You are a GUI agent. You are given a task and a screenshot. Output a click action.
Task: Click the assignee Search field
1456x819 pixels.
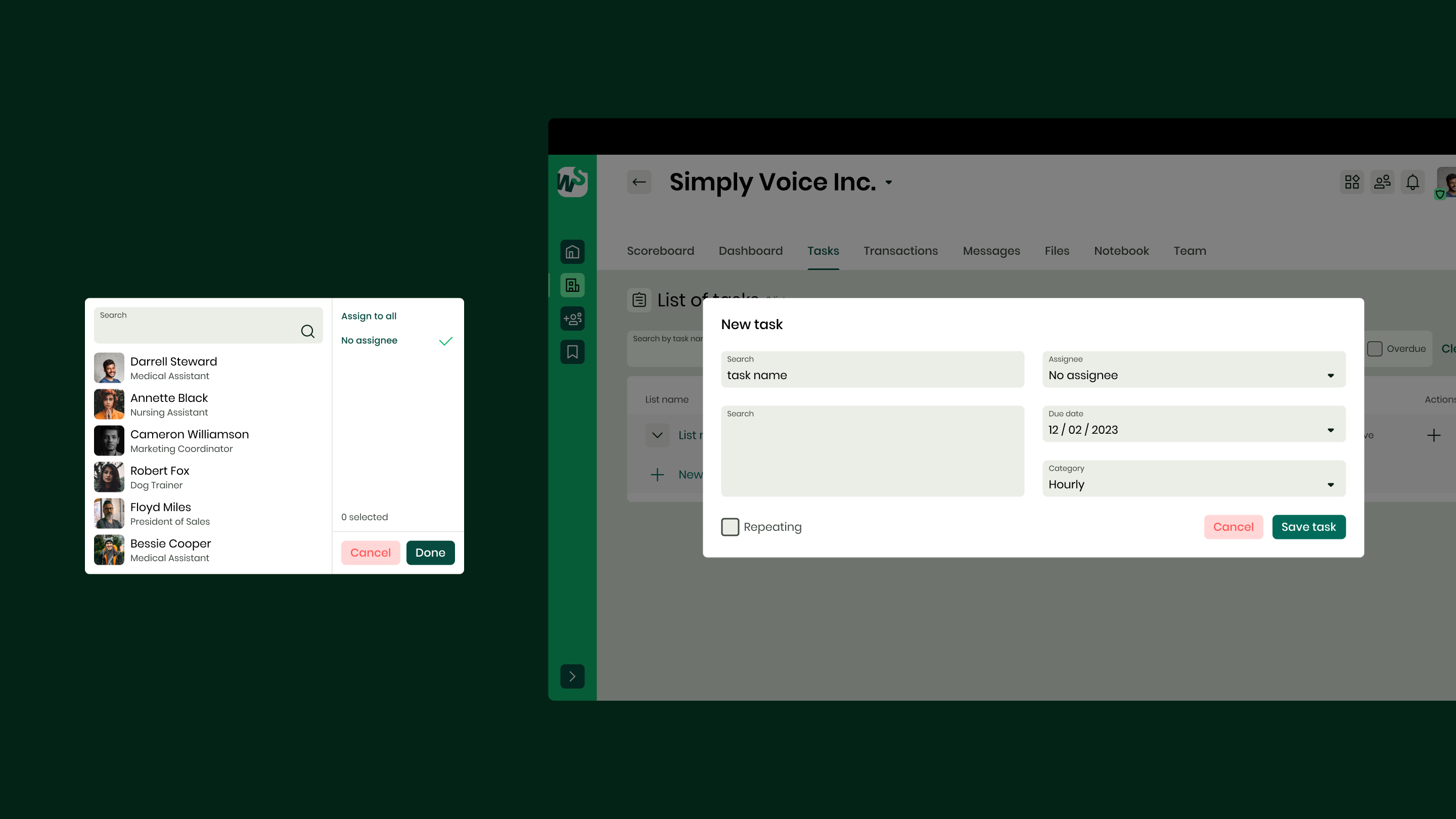point(208,325)
